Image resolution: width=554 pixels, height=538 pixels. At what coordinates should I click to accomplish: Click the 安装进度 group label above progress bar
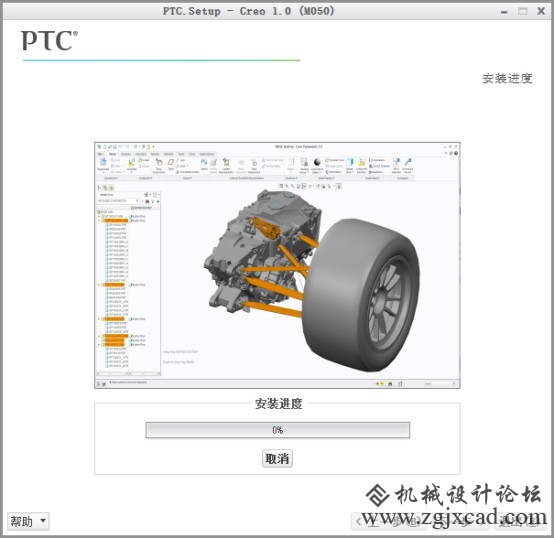(x=279, y=403)
